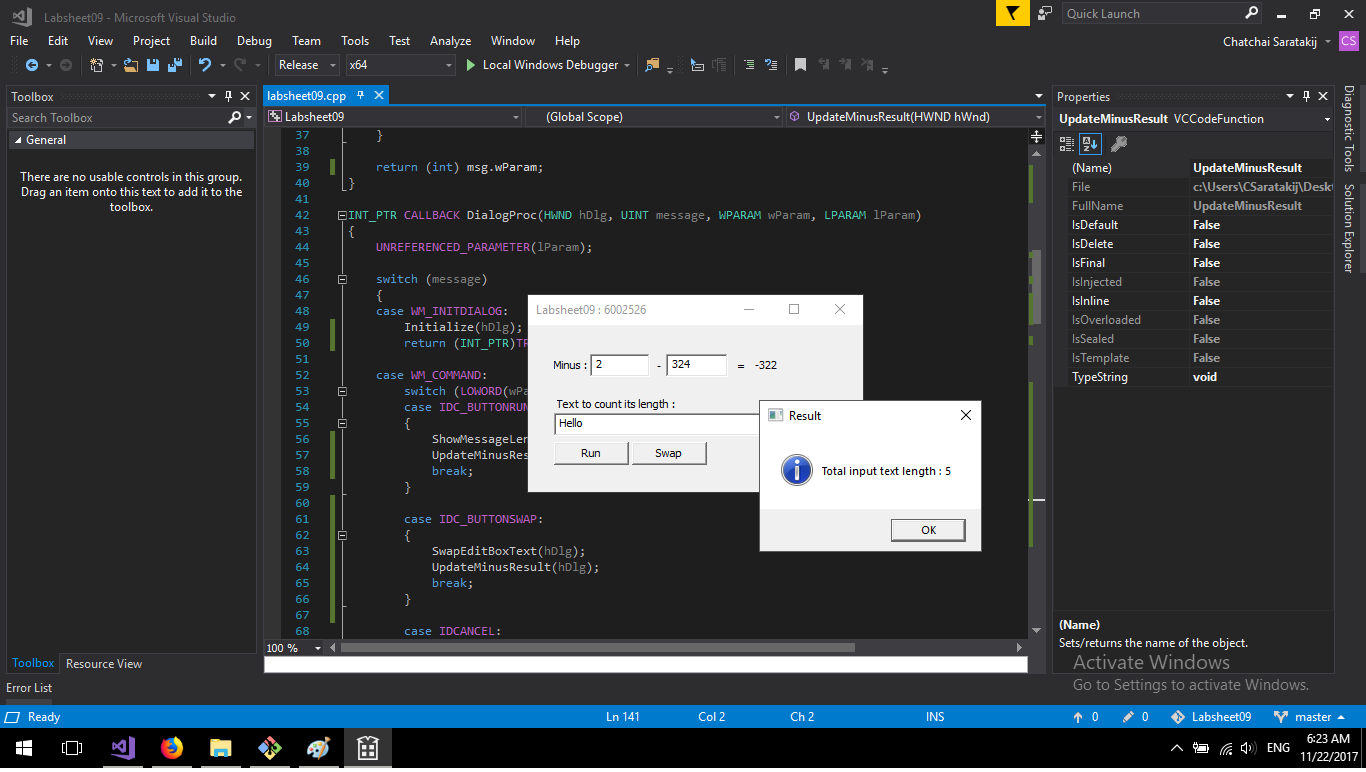Click the green Start Debugging play icon
This screenshot has height=772, width=1366.
coord(471,65)
